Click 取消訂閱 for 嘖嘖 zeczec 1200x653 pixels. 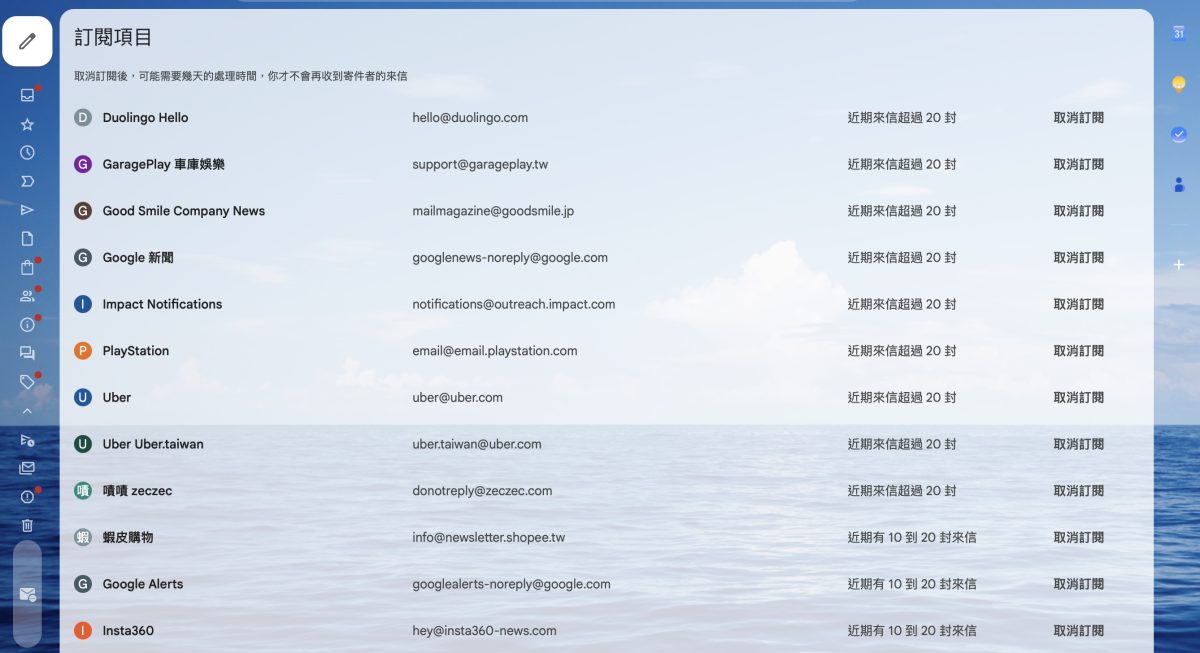[1078, 491]
